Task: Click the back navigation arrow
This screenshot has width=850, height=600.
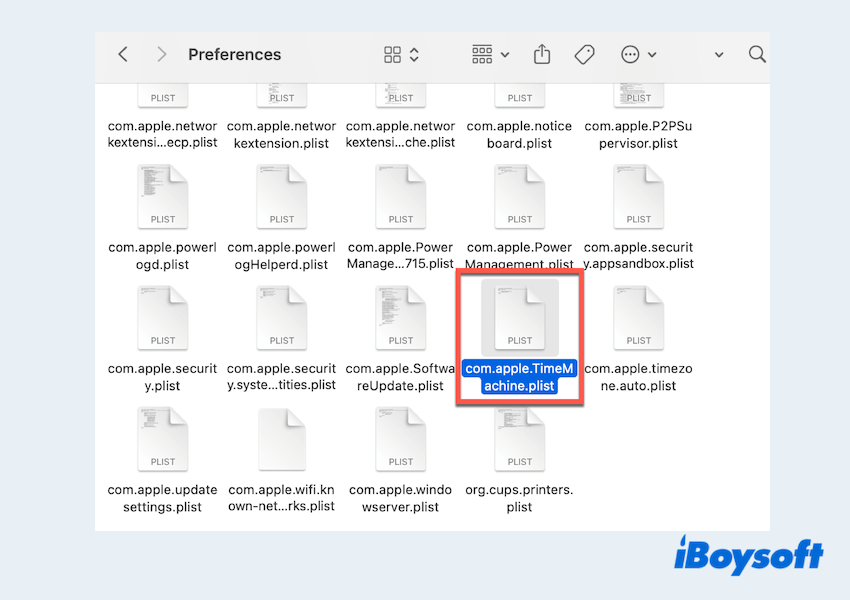Action: point(123,55)
